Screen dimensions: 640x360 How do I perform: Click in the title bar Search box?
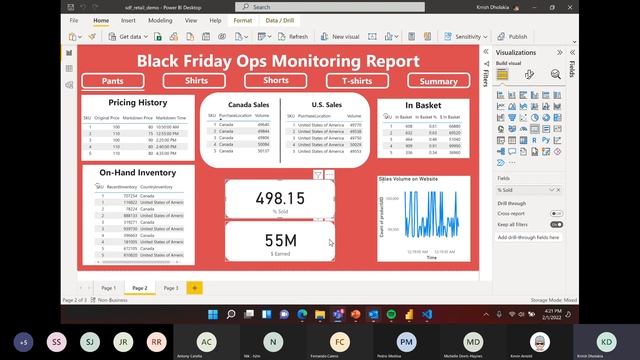click(x=330, y=7)
